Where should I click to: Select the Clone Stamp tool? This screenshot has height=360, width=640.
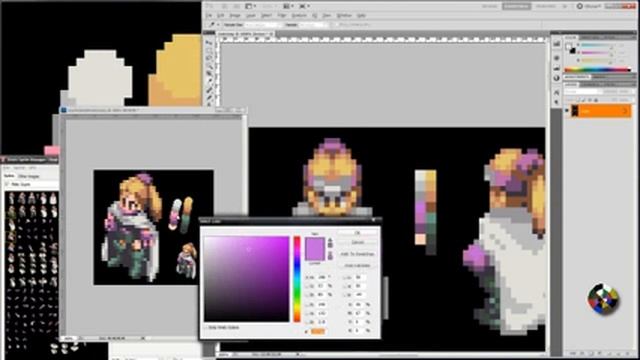tap(210, 104)
